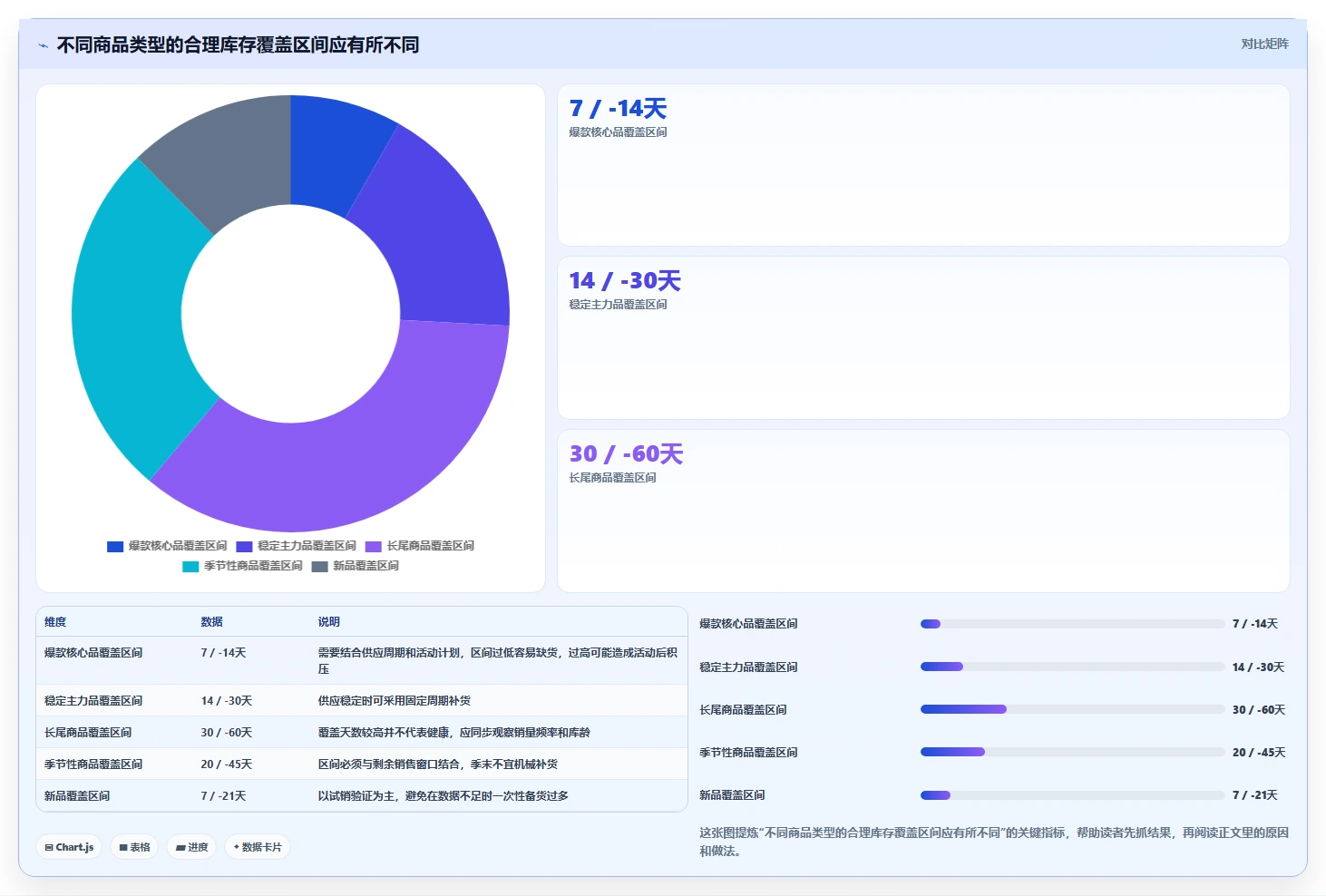
Task: Select the 7 / -14天 data card
Action: tap(923, 165)
